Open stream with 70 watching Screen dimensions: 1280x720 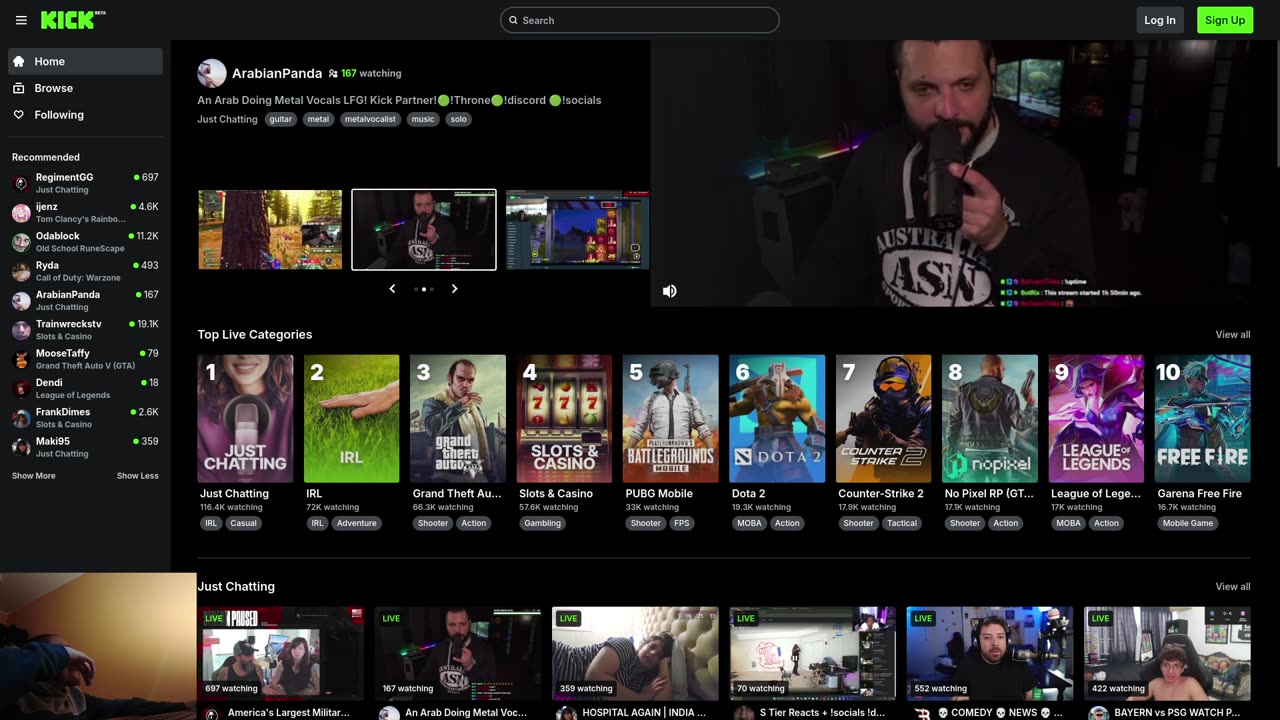812,654
